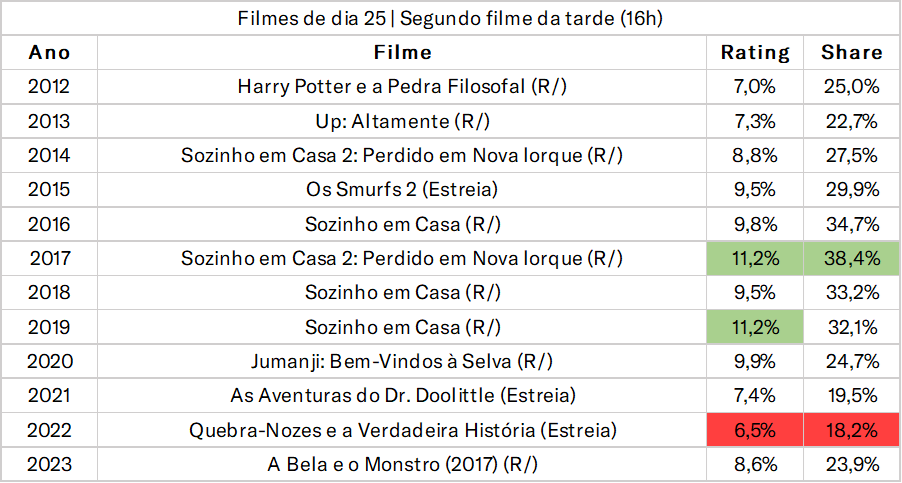Select As Aventuras do Dr. Doolittle cell
Screen dimensions: 902x483
pyautogui.click(x=402, y=396)
